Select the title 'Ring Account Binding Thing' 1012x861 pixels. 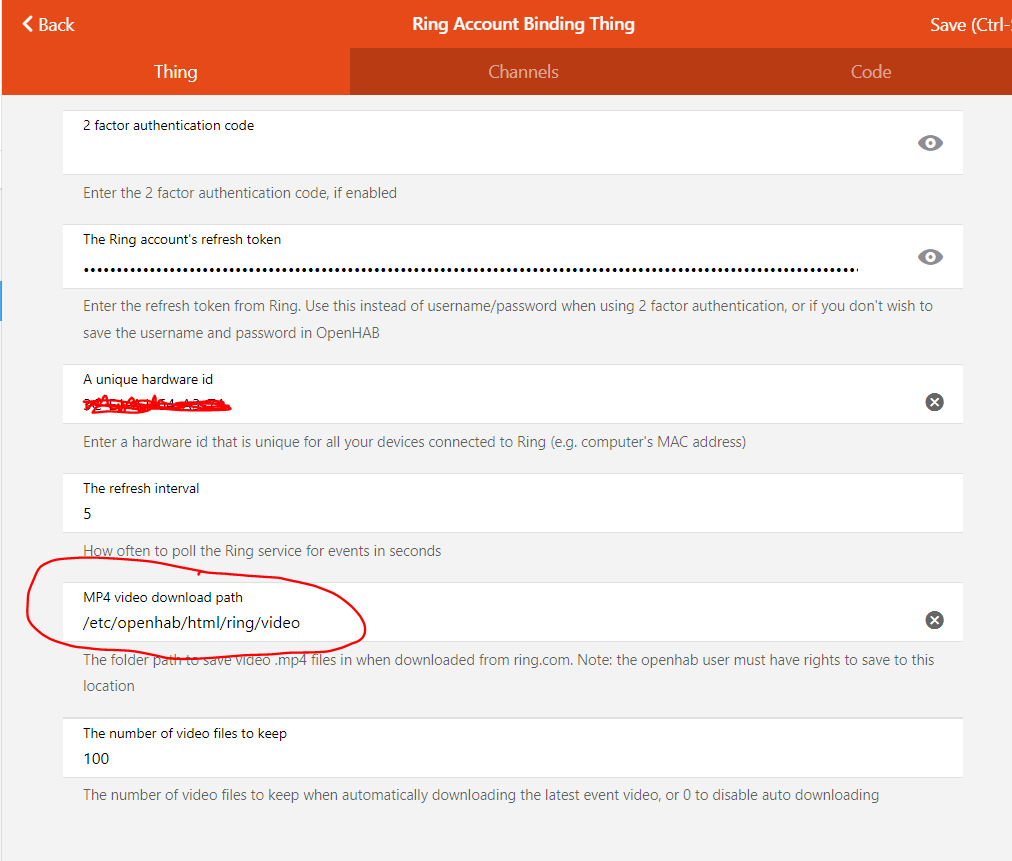click(x=523, y=24)
